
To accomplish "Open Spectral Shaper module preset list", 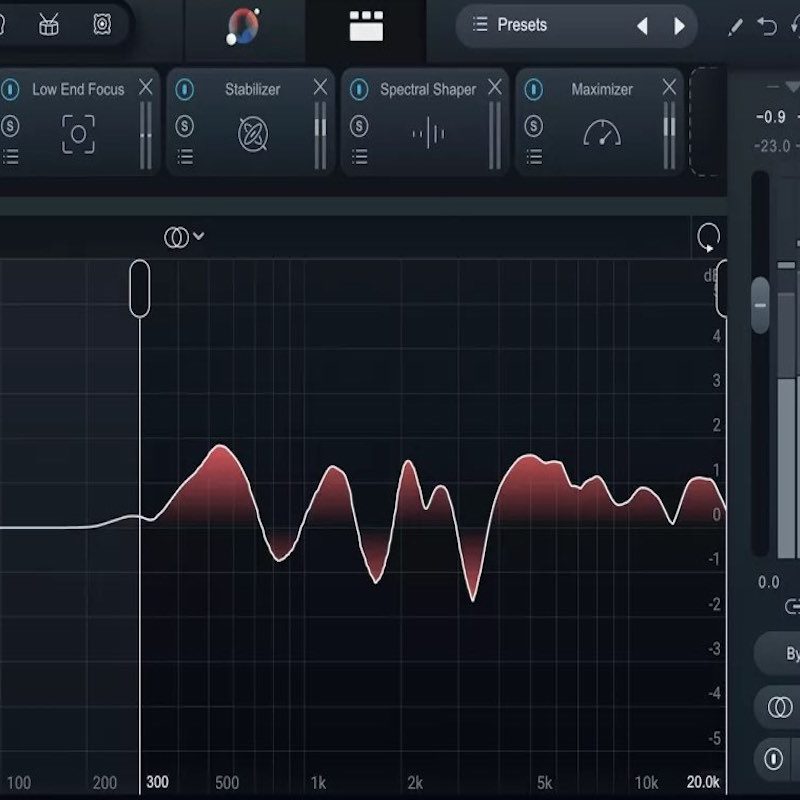I will tap(360, 157).
